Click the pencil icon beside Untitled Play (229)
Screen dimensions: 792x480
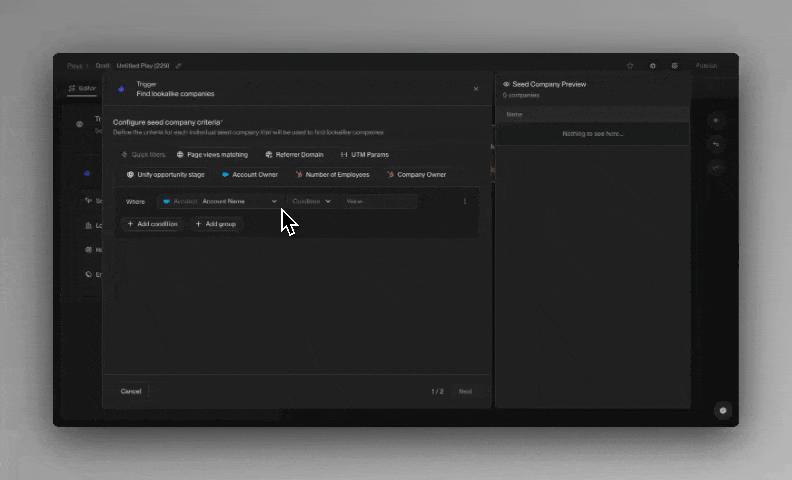click(x=178, y=66)
